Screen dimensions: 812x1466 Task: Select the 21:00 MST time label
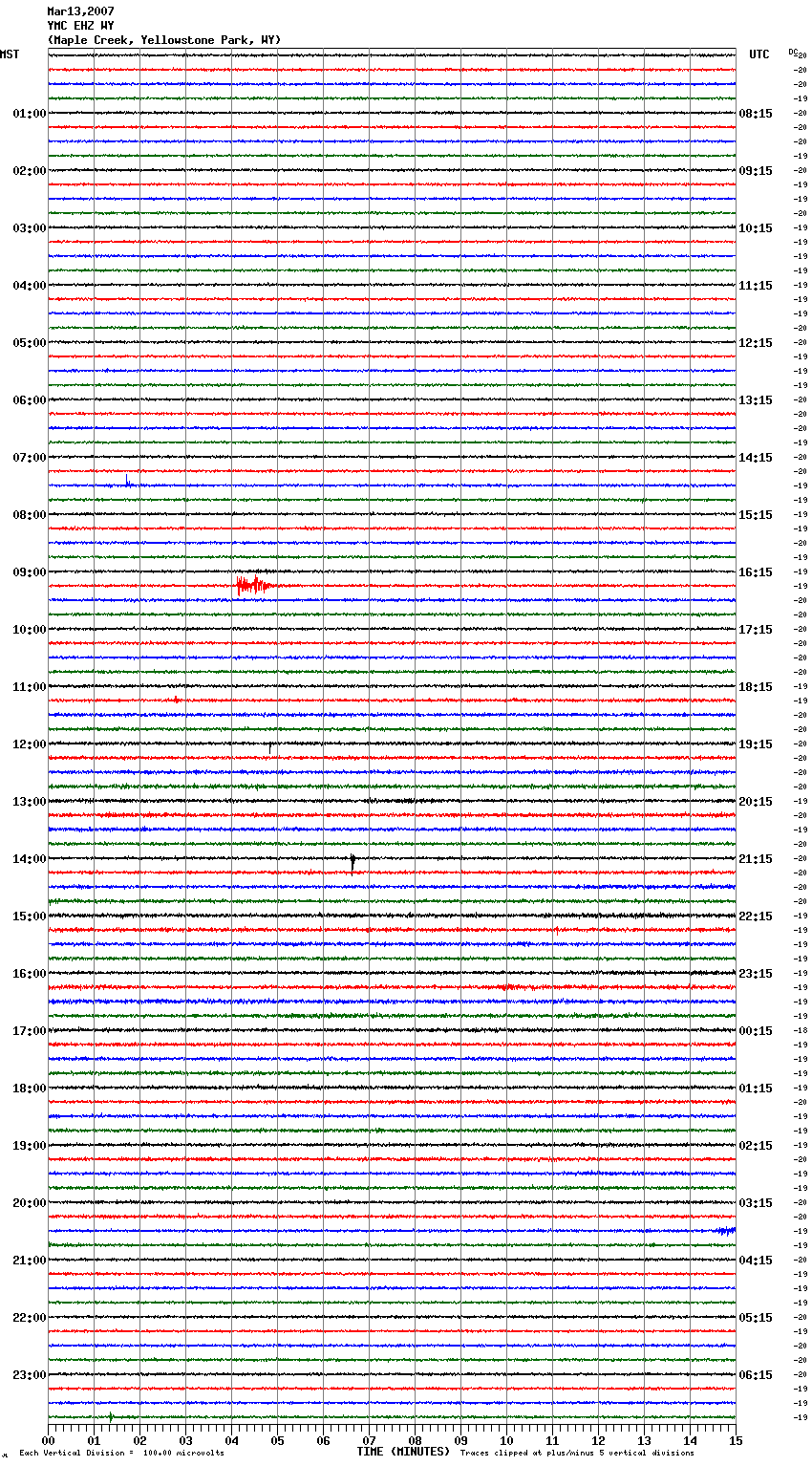(30, 1261)
